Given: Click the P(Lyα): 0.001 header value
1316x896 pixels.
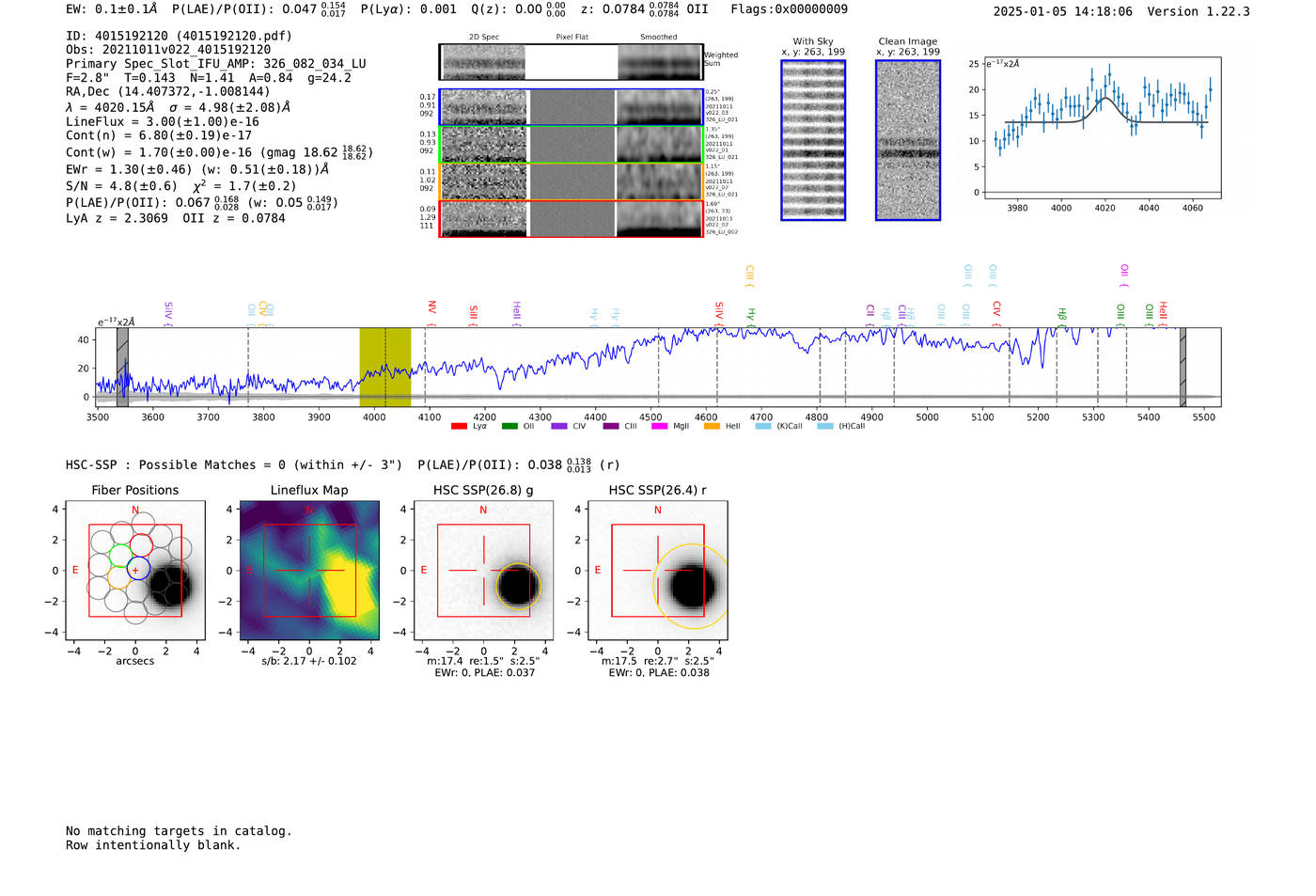Looking at the screenshot, I should [x=409, y=9].
